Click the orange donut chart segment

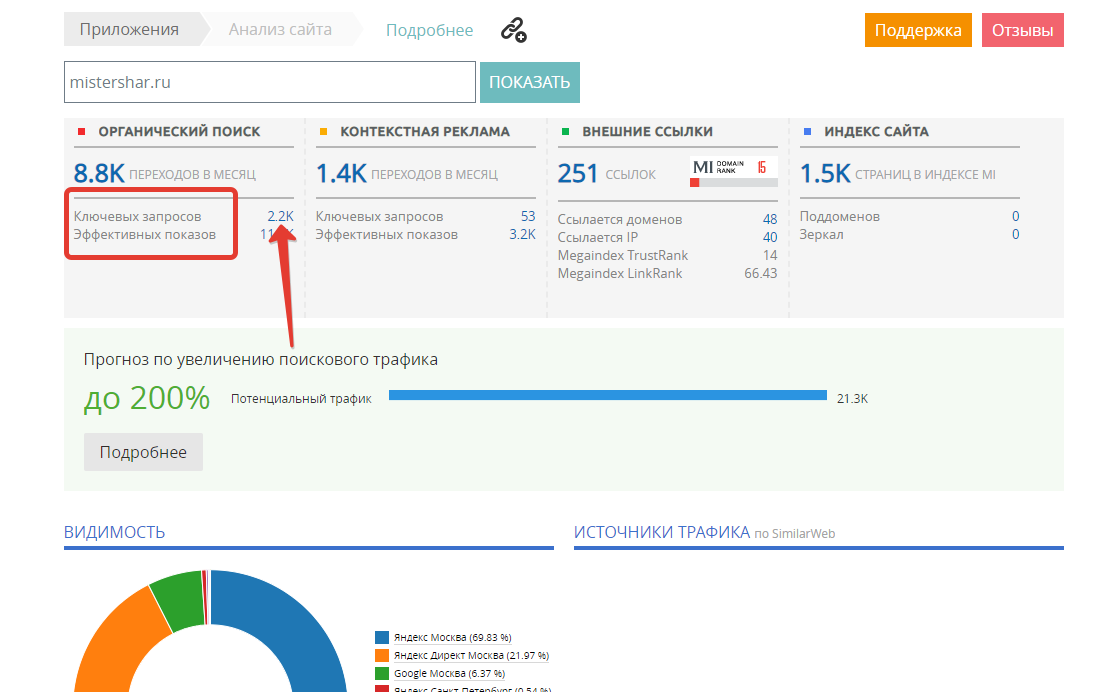[121, 648]
